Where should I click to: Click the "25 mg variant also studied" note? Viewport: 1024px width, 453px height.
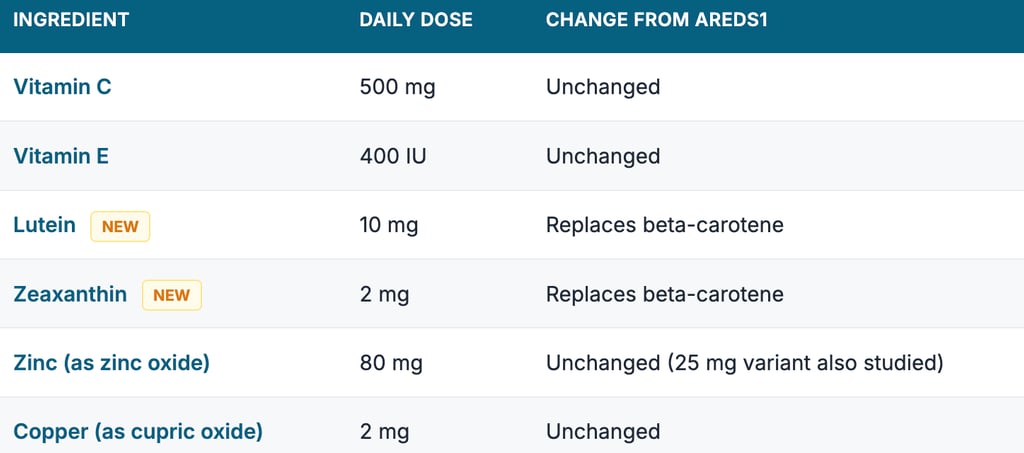tap(807, 363)
